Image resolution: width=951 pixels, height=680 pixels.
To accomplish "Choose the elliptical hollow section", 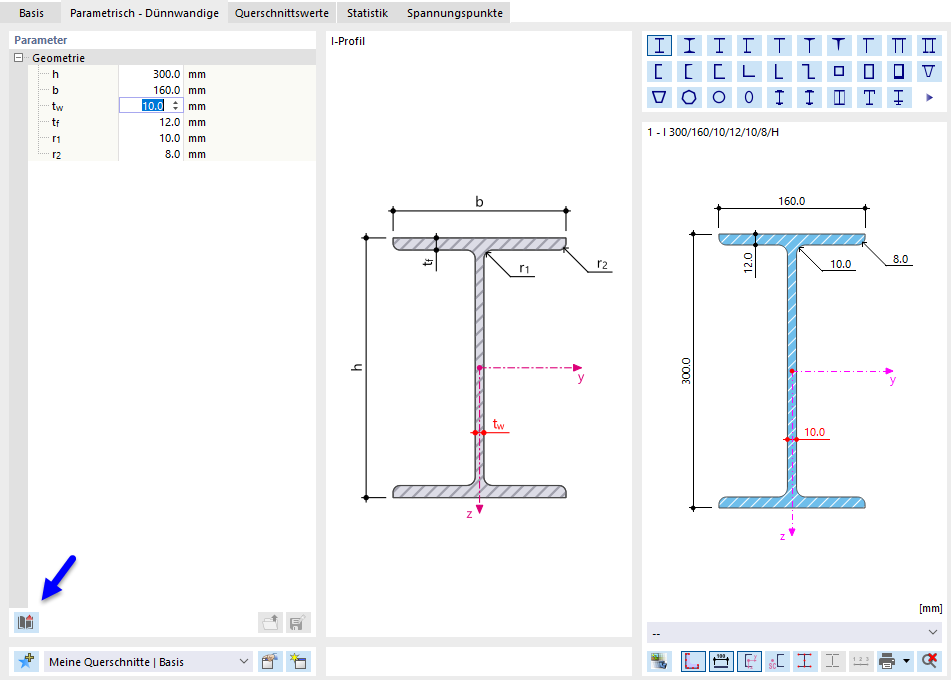I will click(749, 97).
